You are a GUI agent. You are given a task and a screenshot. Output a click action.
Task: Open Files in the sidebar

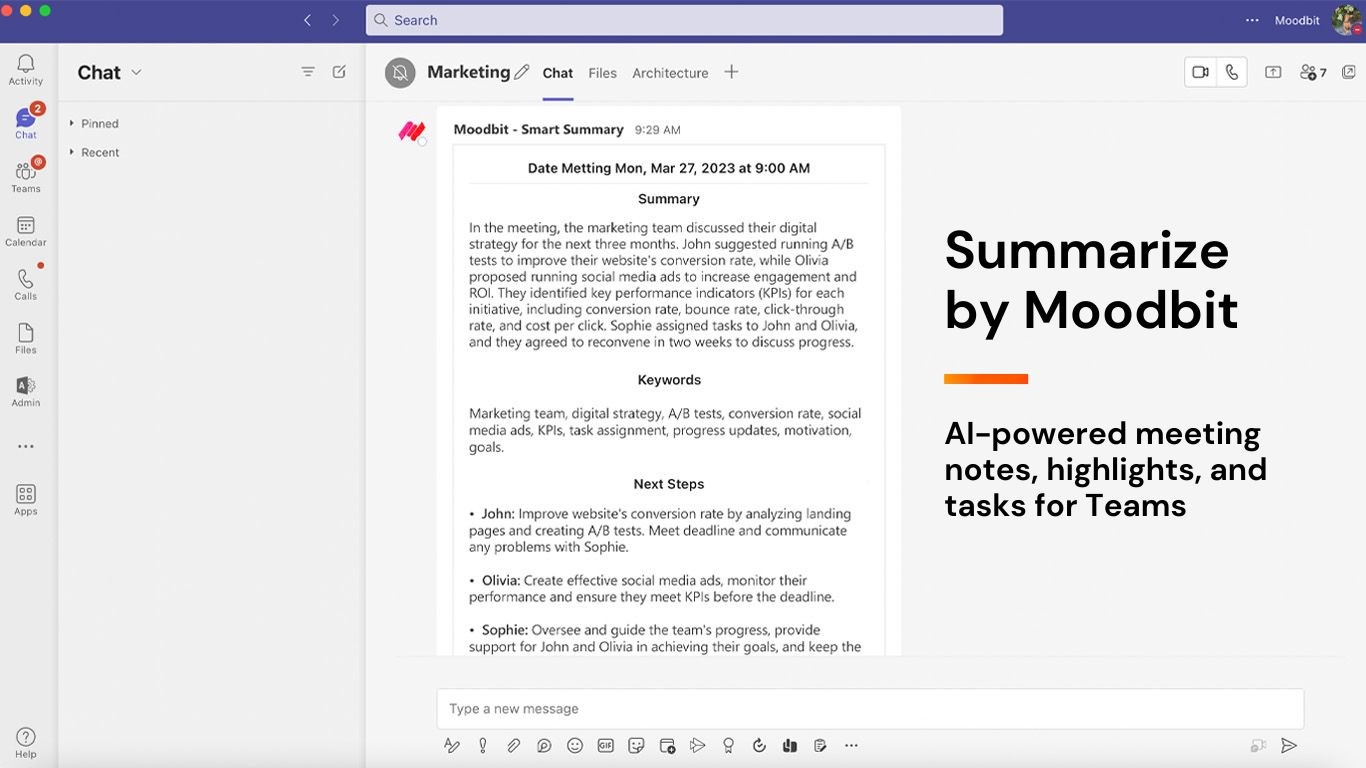click(x=26, y=339)
